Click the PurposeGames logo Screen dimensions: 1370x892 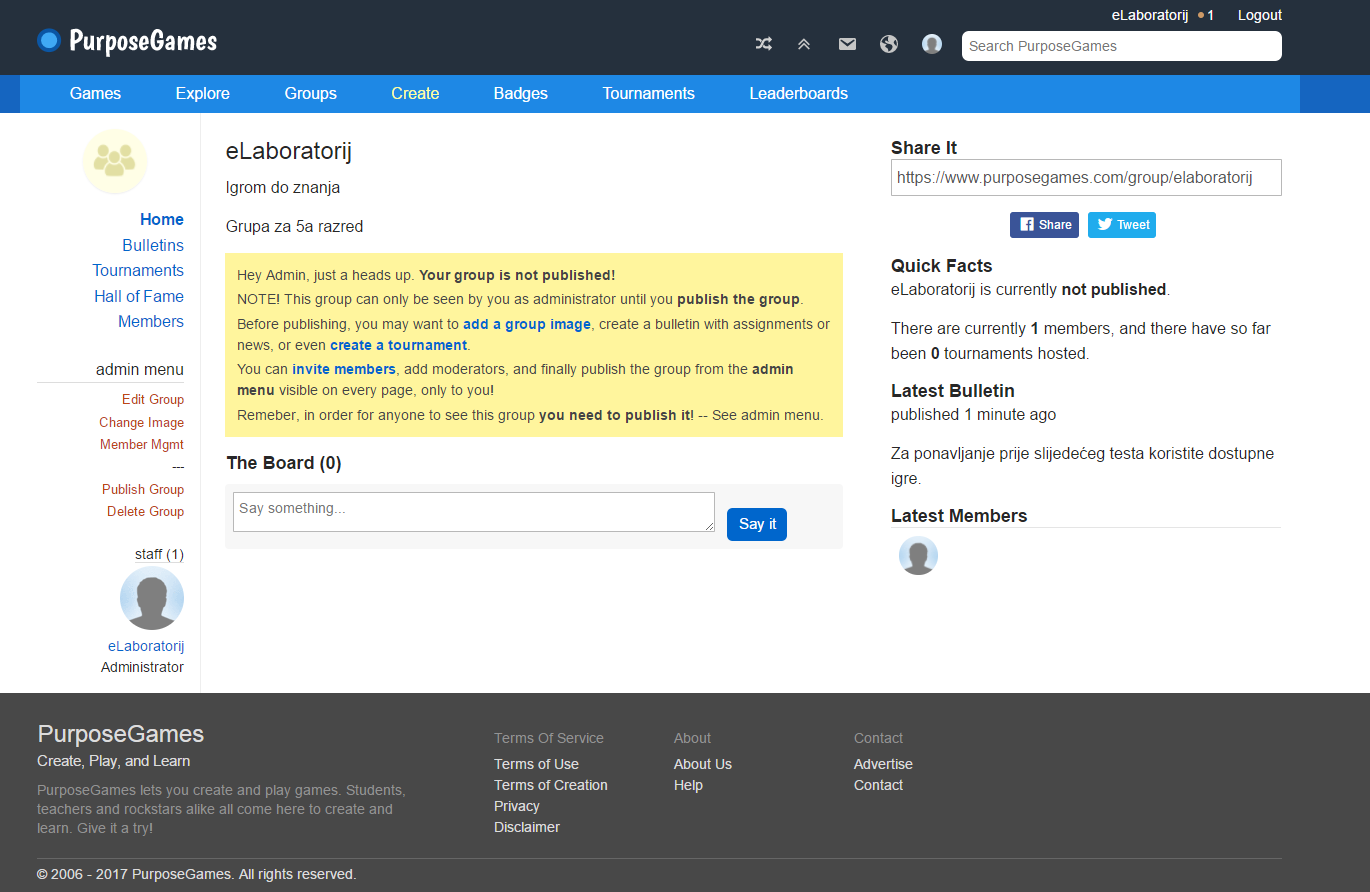[x=127, y=41]
